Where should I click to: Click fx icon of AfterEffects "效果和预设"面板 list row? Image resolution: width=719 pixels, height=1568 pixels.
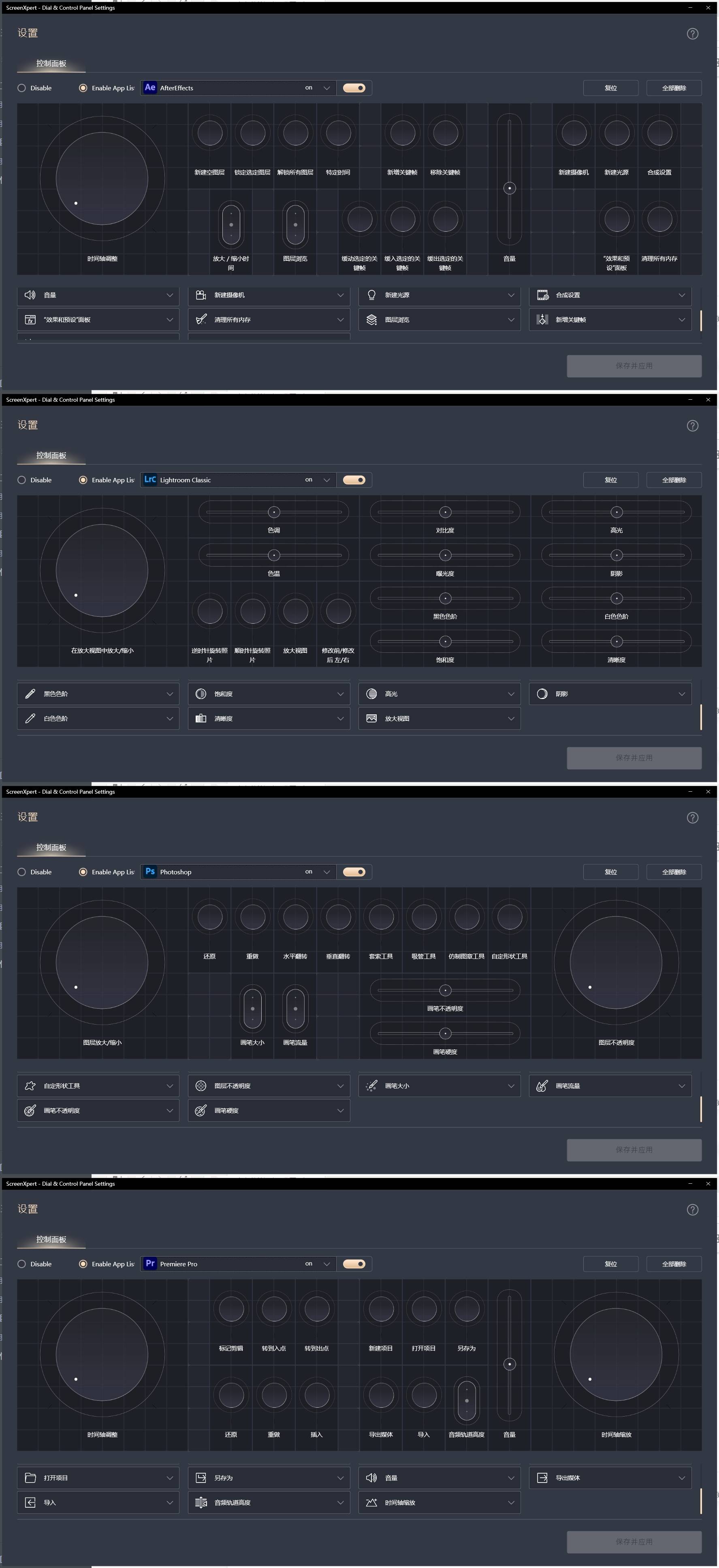(30, 320)
